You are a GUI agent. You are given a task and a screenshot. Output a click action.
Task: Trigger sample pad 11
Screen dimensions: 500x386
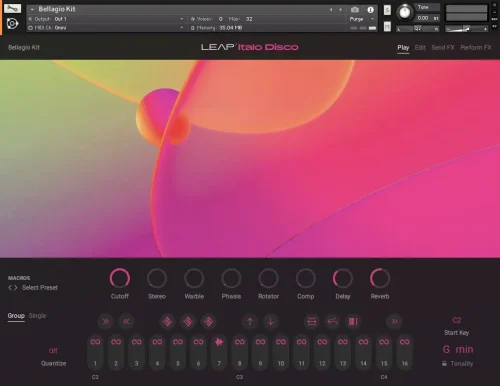(x=302, y=353)
